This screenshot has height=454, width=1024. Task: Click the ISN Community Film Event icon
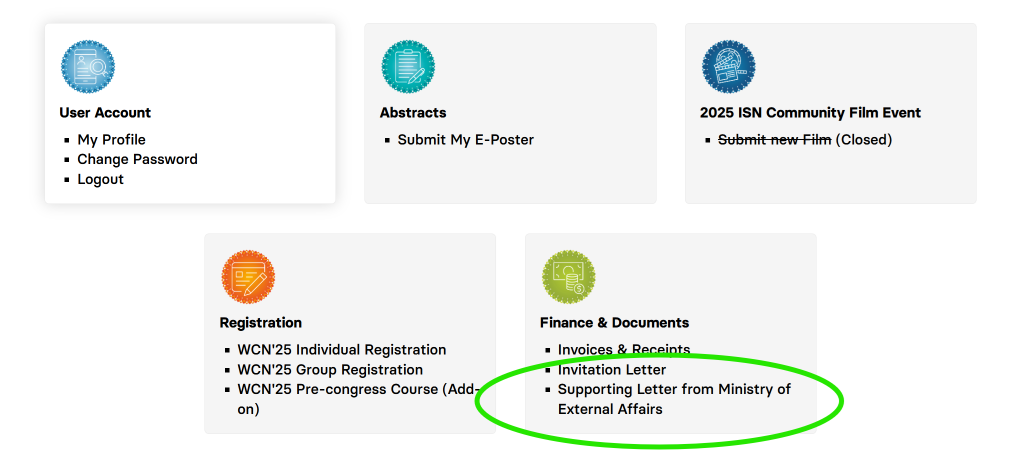tap(728, 67)
